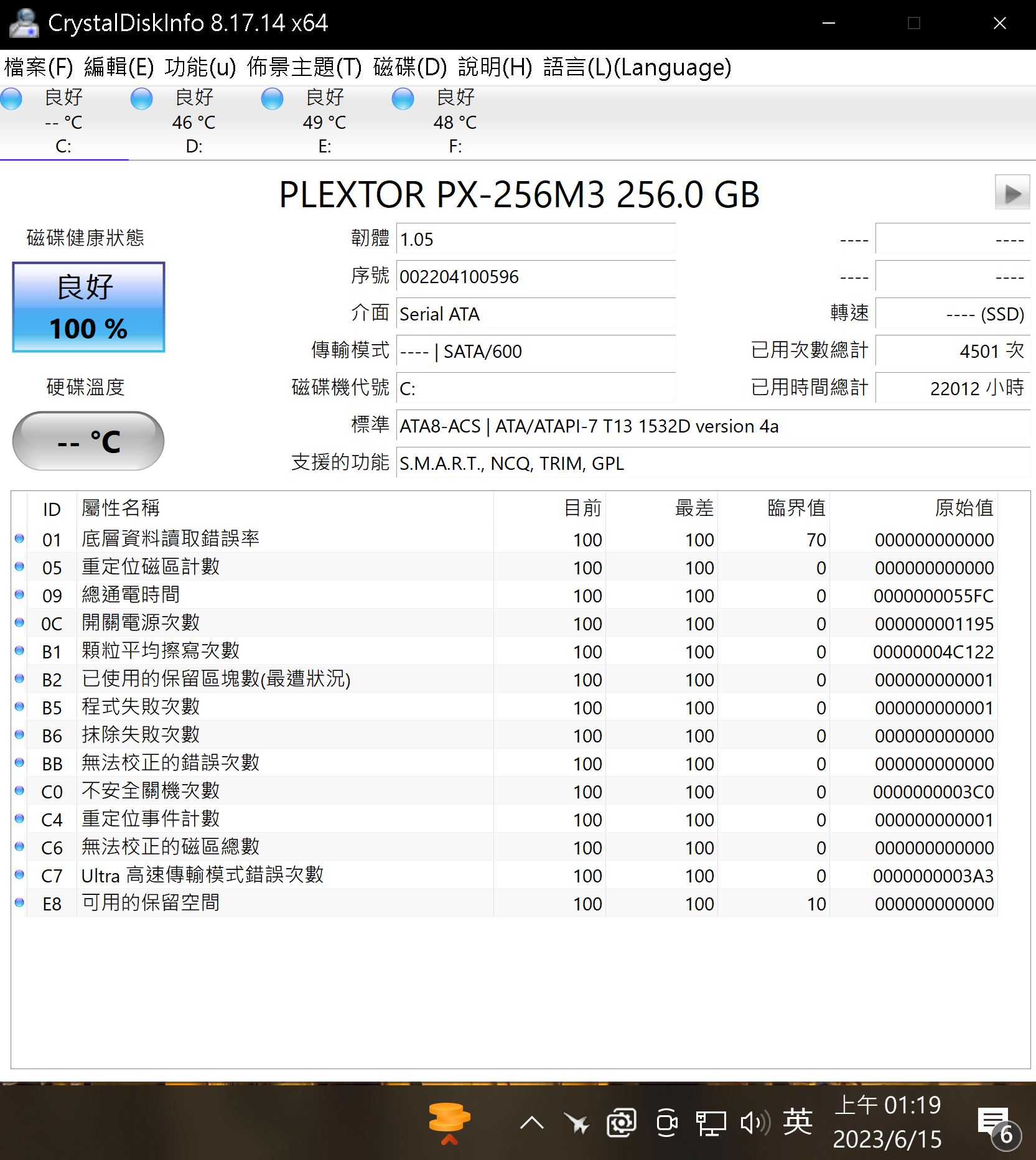The width and height of the screenshot is (1036, 1160).
Task: Select attribute row 05 重定位磁區計數
Action: coord(505,567)
